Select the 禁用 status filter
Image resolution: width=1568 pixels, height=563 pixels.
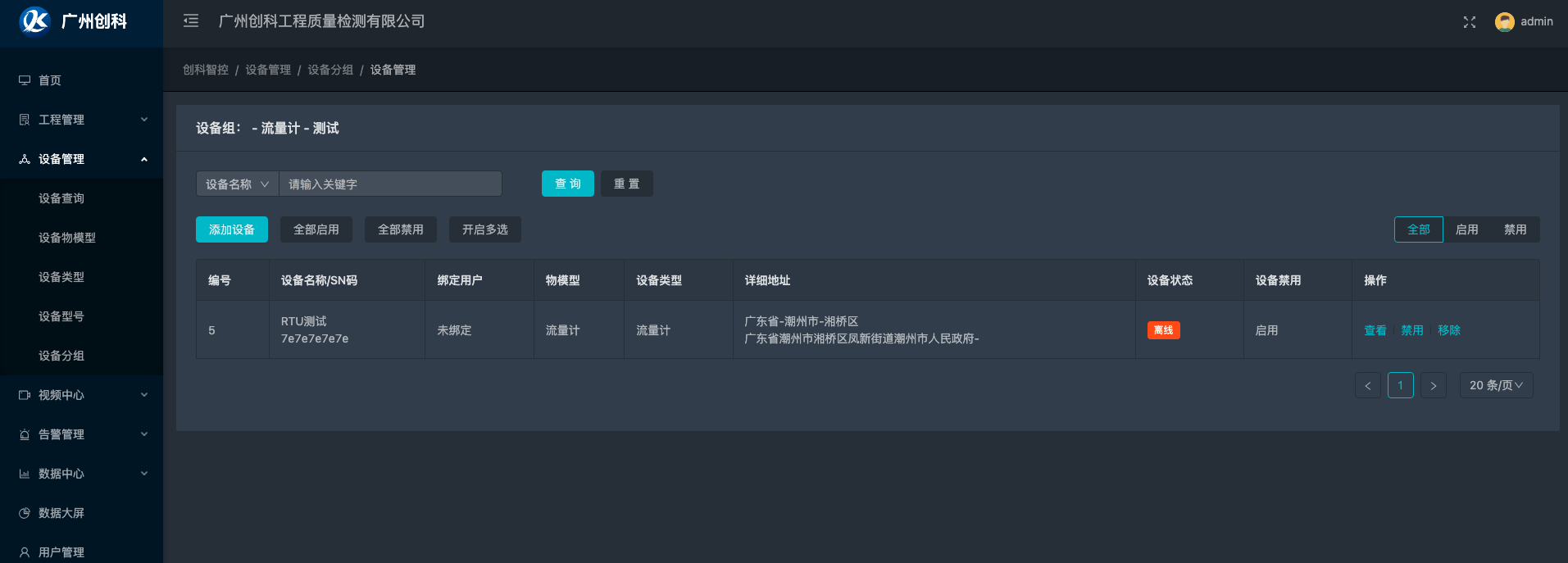(x=1516, y=229)
